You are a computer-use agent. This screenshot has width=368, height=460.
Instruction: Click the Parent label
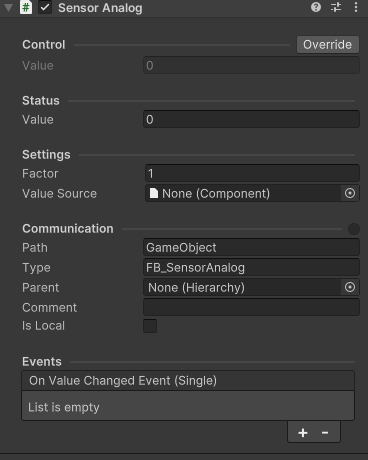click(x=40, y=287)
